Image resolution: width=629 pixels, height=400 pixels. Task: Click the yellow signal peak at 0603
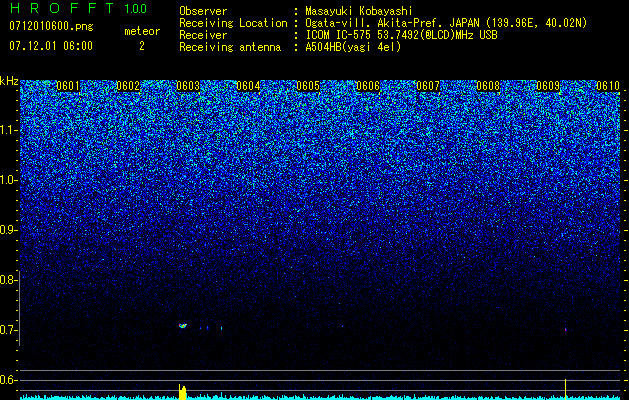183,392
